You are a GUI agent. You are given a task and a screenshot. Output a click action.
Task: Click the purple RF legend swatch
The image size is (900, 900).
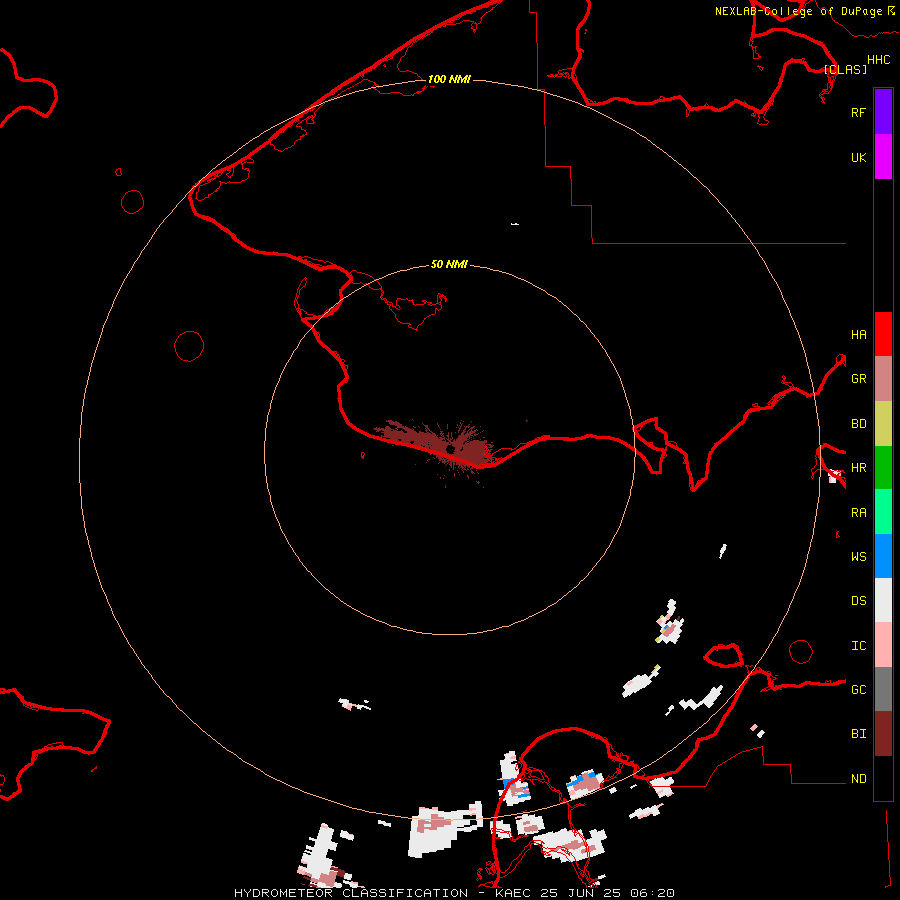point(883,112)
